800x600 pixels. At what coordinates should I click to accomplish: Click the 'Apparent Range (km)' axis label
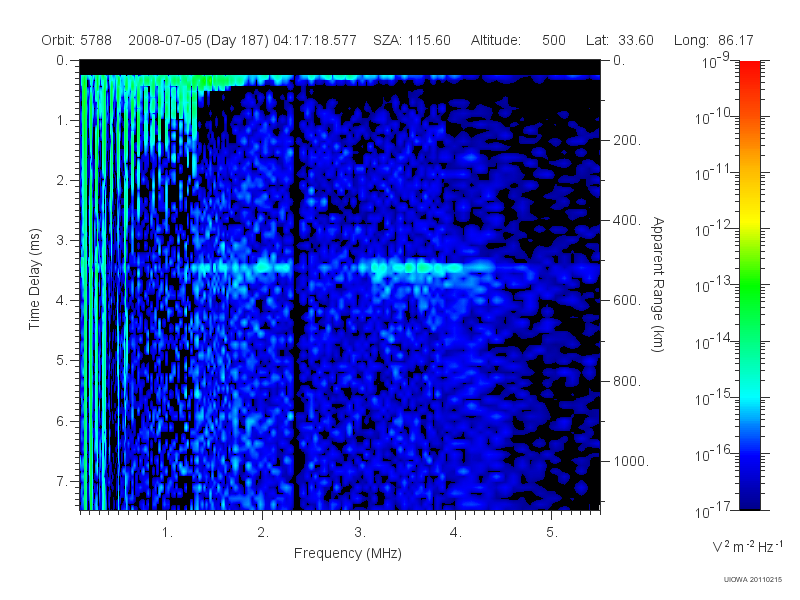click(658, 284)
